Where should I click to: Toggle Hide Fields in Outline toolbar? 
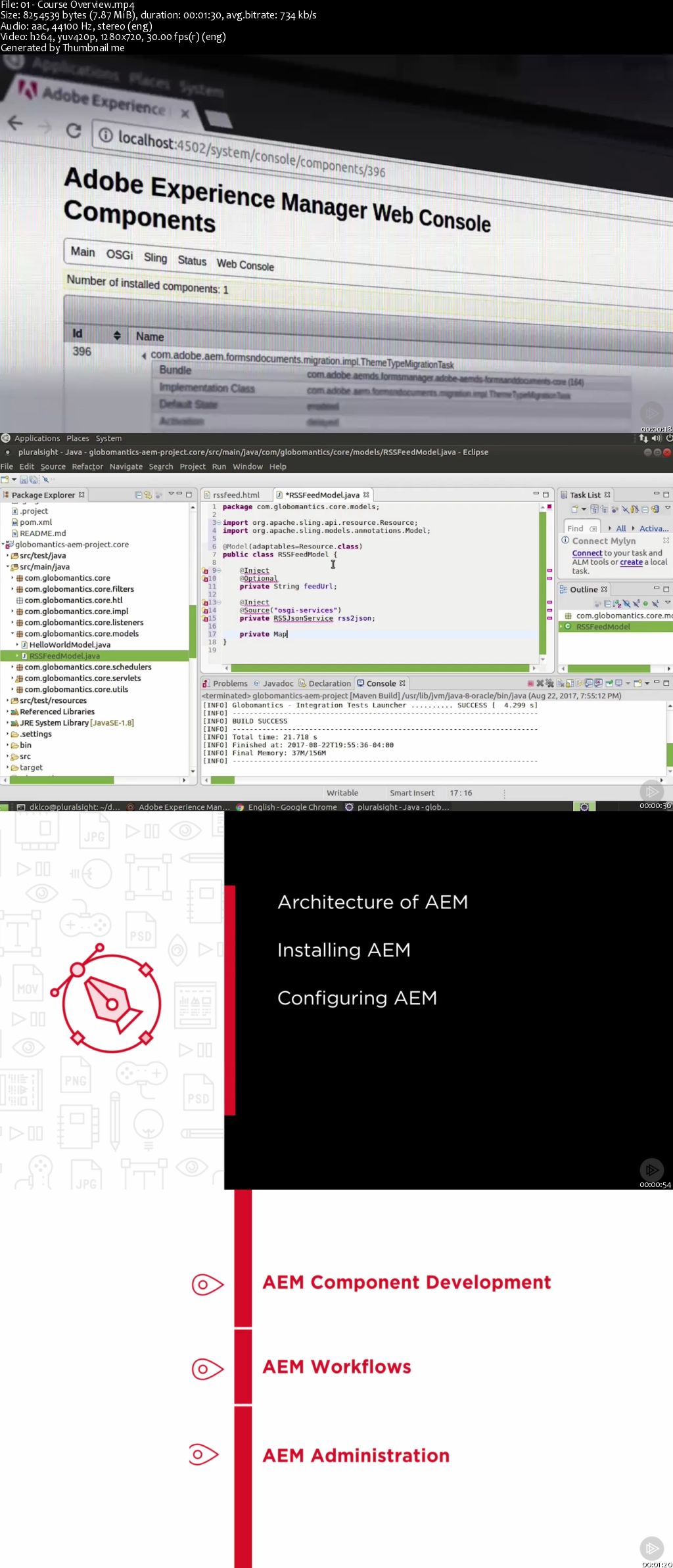626,603
